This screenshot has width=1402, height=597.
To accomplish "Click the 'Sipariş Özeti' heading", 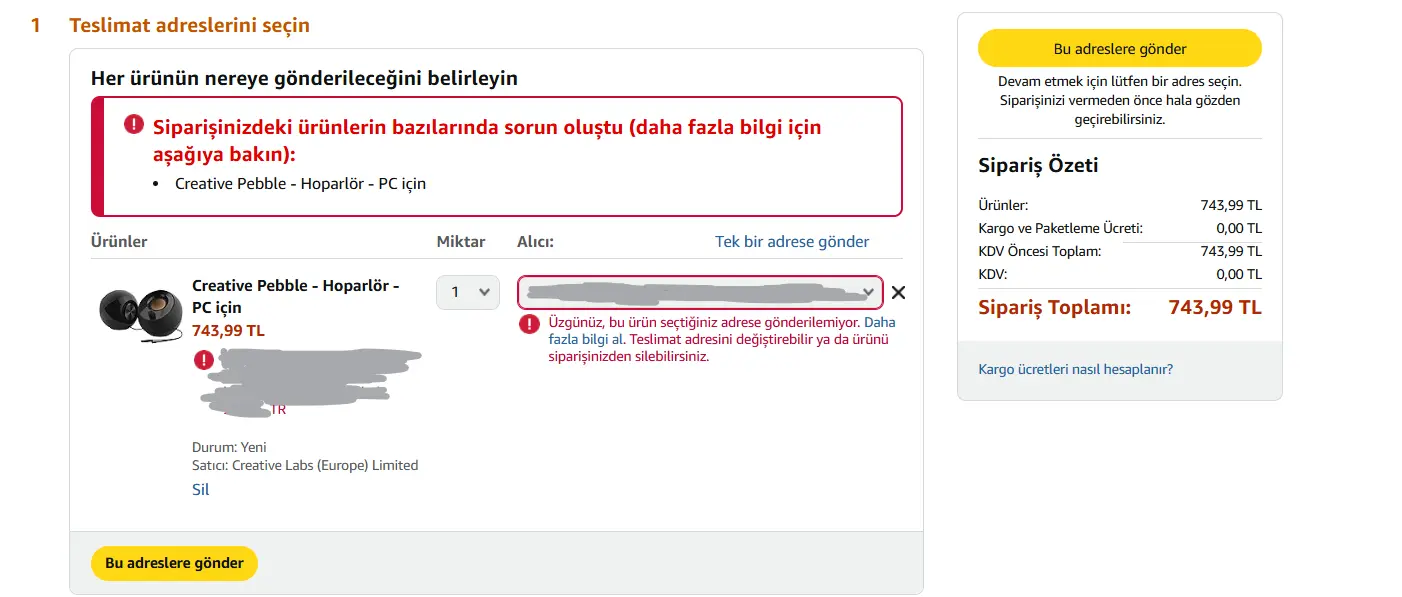I will click(x=1038, y=165).
